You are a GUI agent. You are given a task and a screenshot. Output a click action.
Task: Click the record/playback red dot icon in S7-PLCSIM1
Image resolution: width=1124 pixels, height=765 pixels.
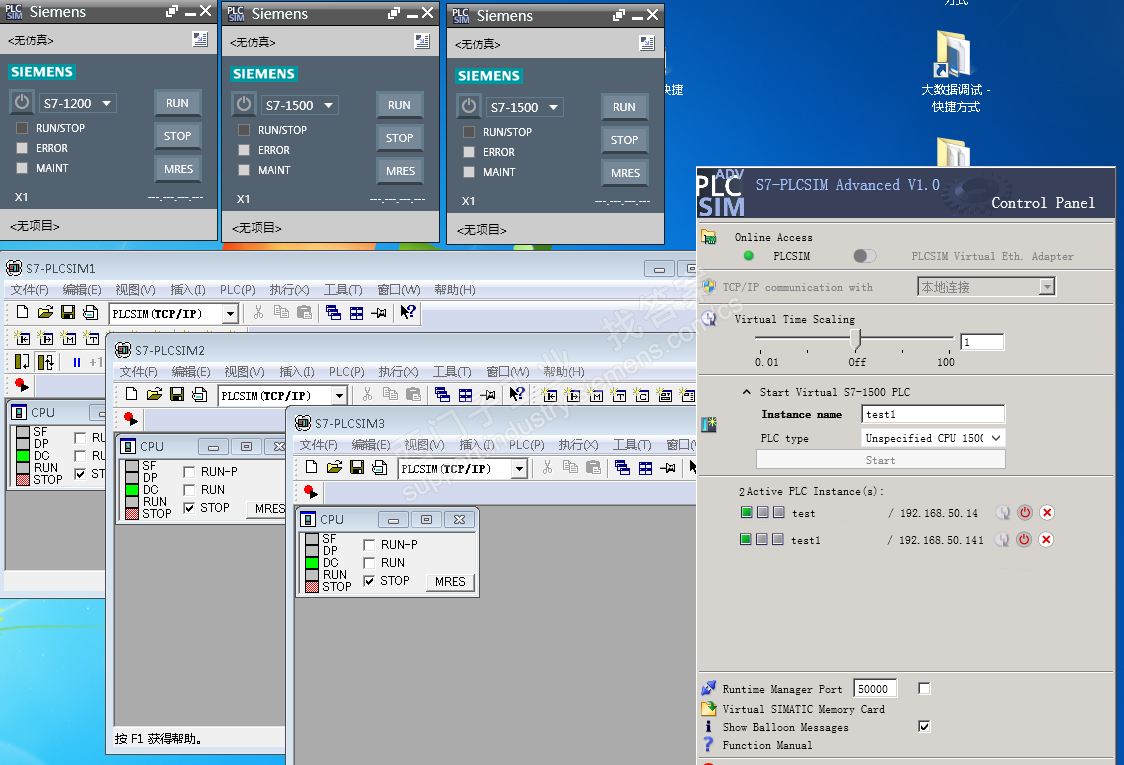pyautogui.click(x=22, y=386)
